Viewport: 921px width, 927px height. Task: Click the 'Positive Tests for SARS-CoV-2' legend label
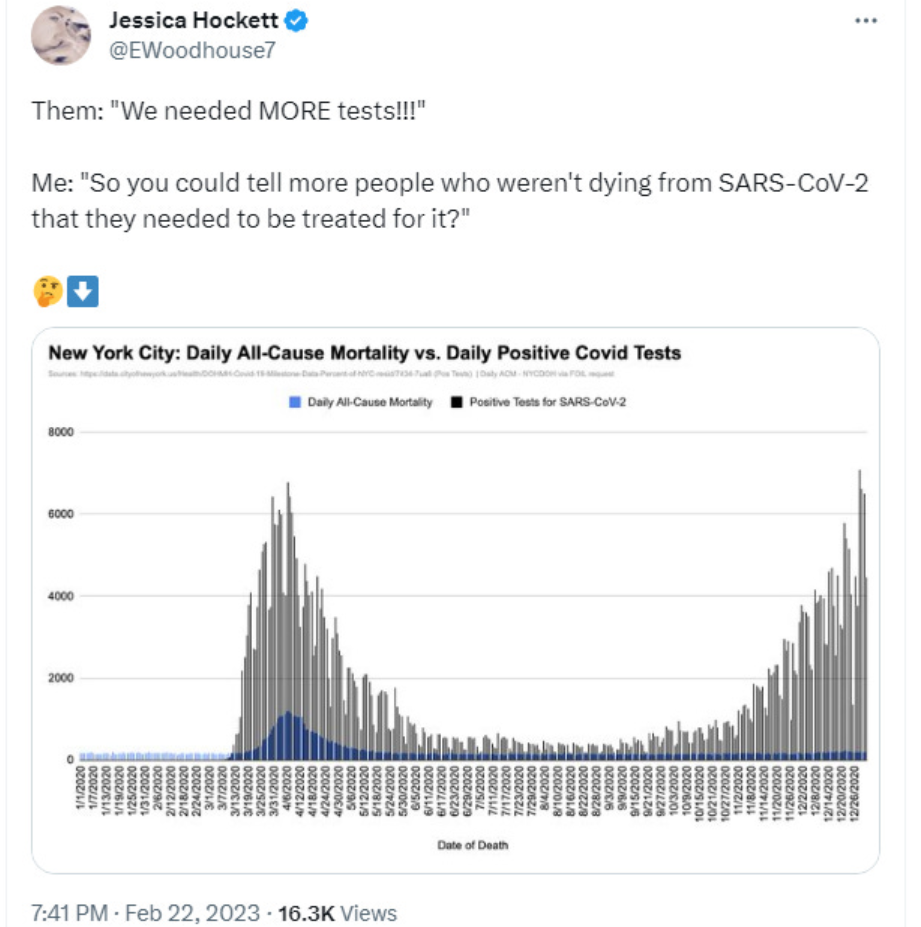[x=547, y=402]
